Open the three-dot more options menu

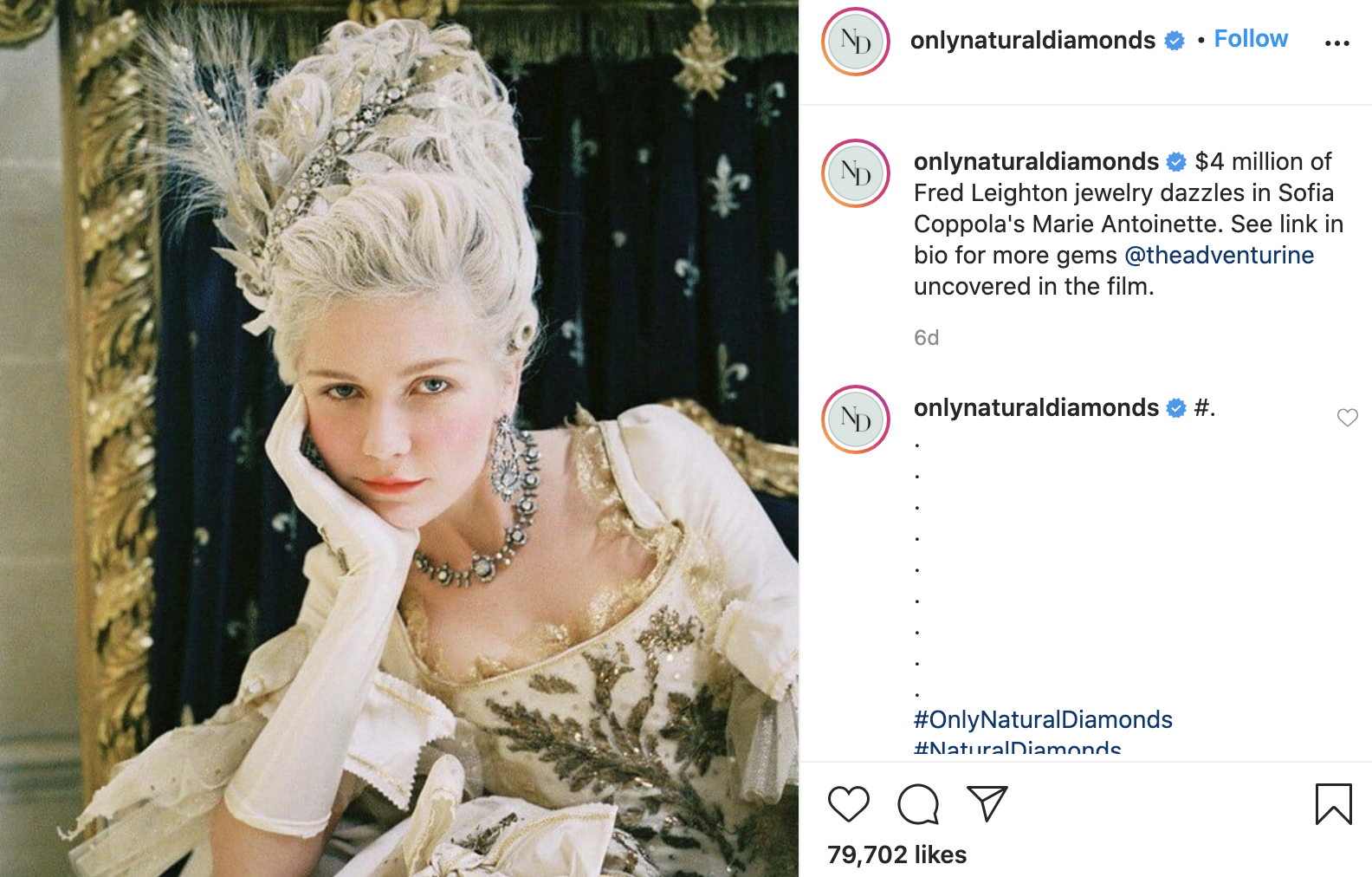tap(1336, 42)
